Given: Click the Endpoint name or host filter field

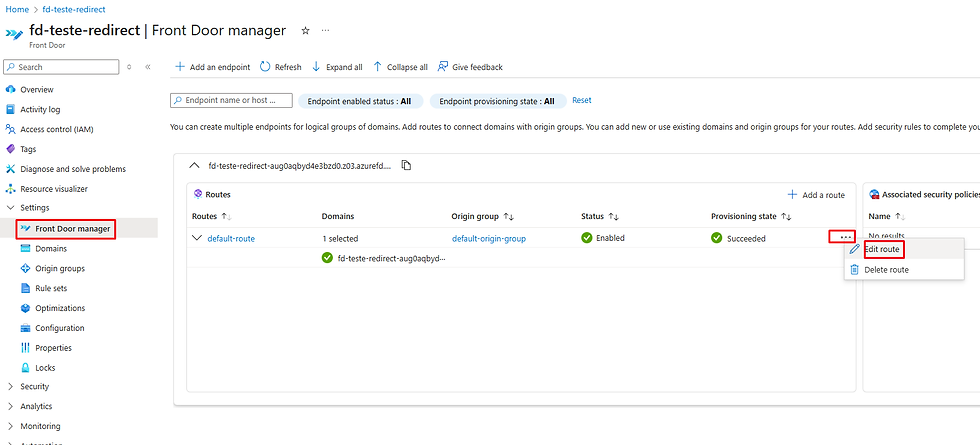Looking at the screenshot, I should click(231, 101).
